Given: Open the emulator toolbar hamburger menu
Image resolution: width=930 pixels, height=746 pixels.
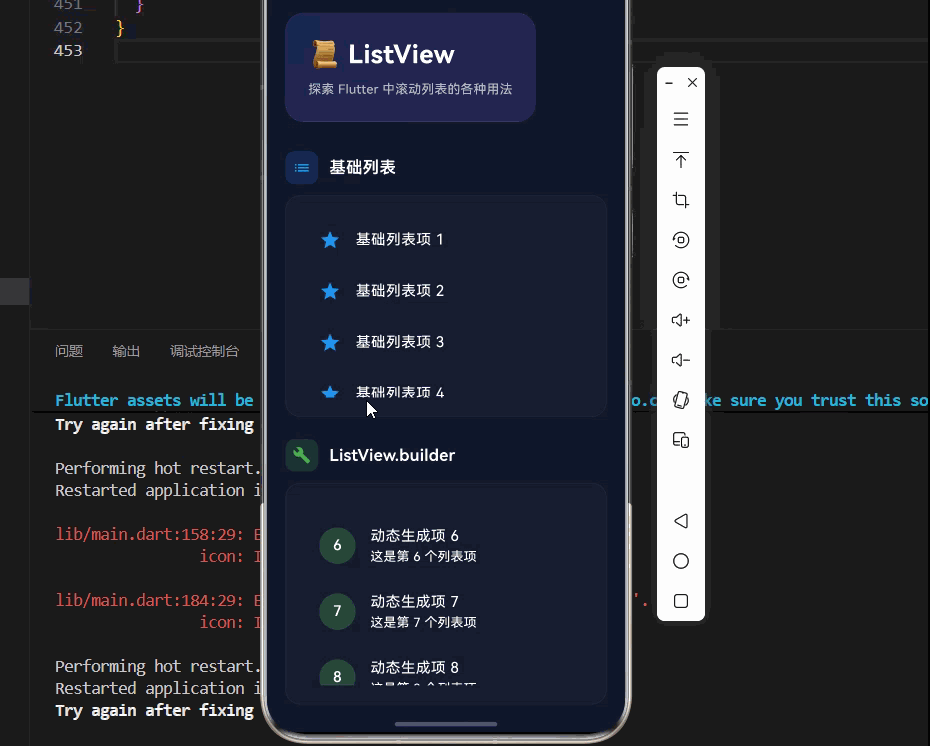Looking at the screenshot, I should [x=681, y=119].
